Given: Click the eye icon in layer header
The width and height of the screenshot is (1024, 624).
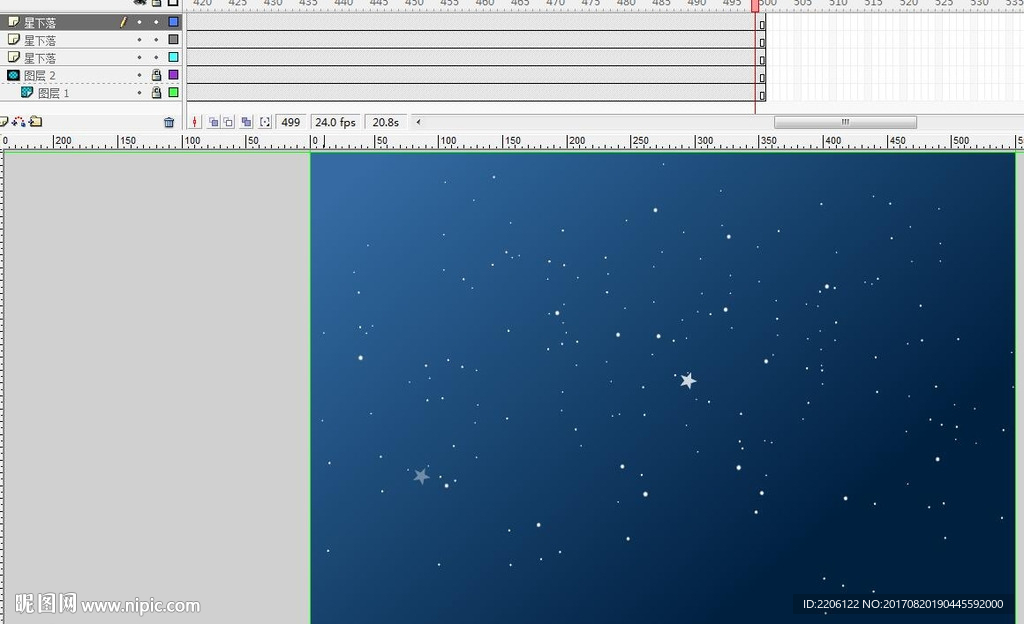Looking at the screenshot, I should coord(140,3).
